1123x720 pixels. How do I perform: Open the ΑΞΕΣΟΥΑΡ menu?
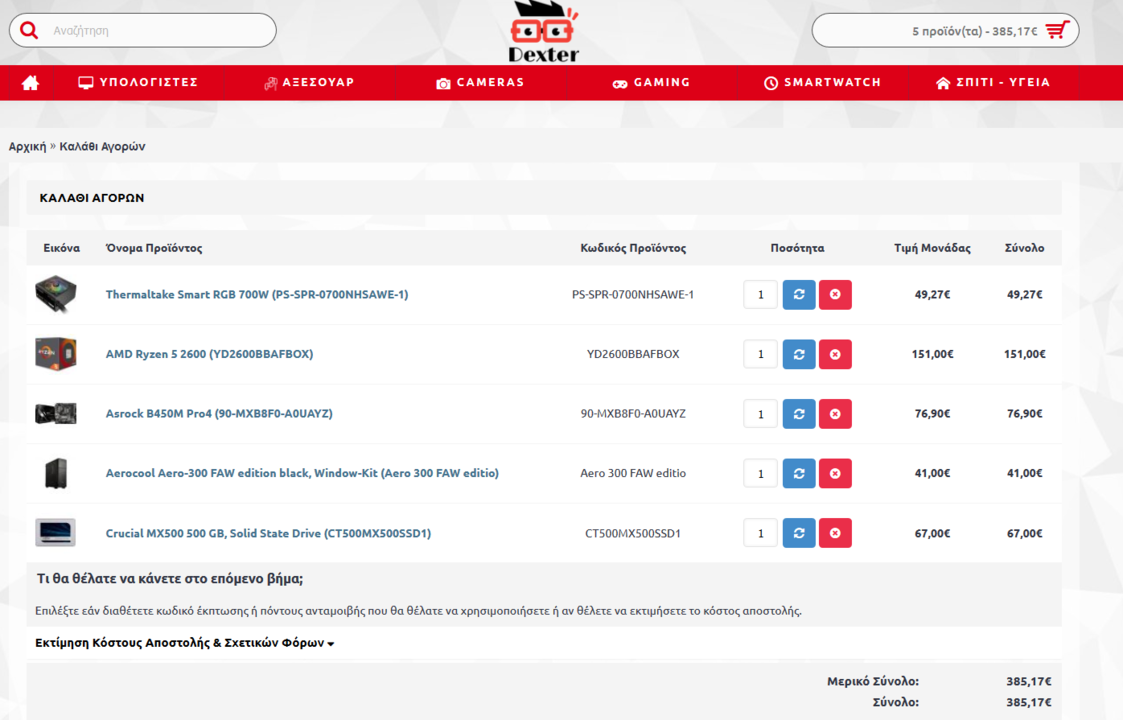tap(309, 82)
